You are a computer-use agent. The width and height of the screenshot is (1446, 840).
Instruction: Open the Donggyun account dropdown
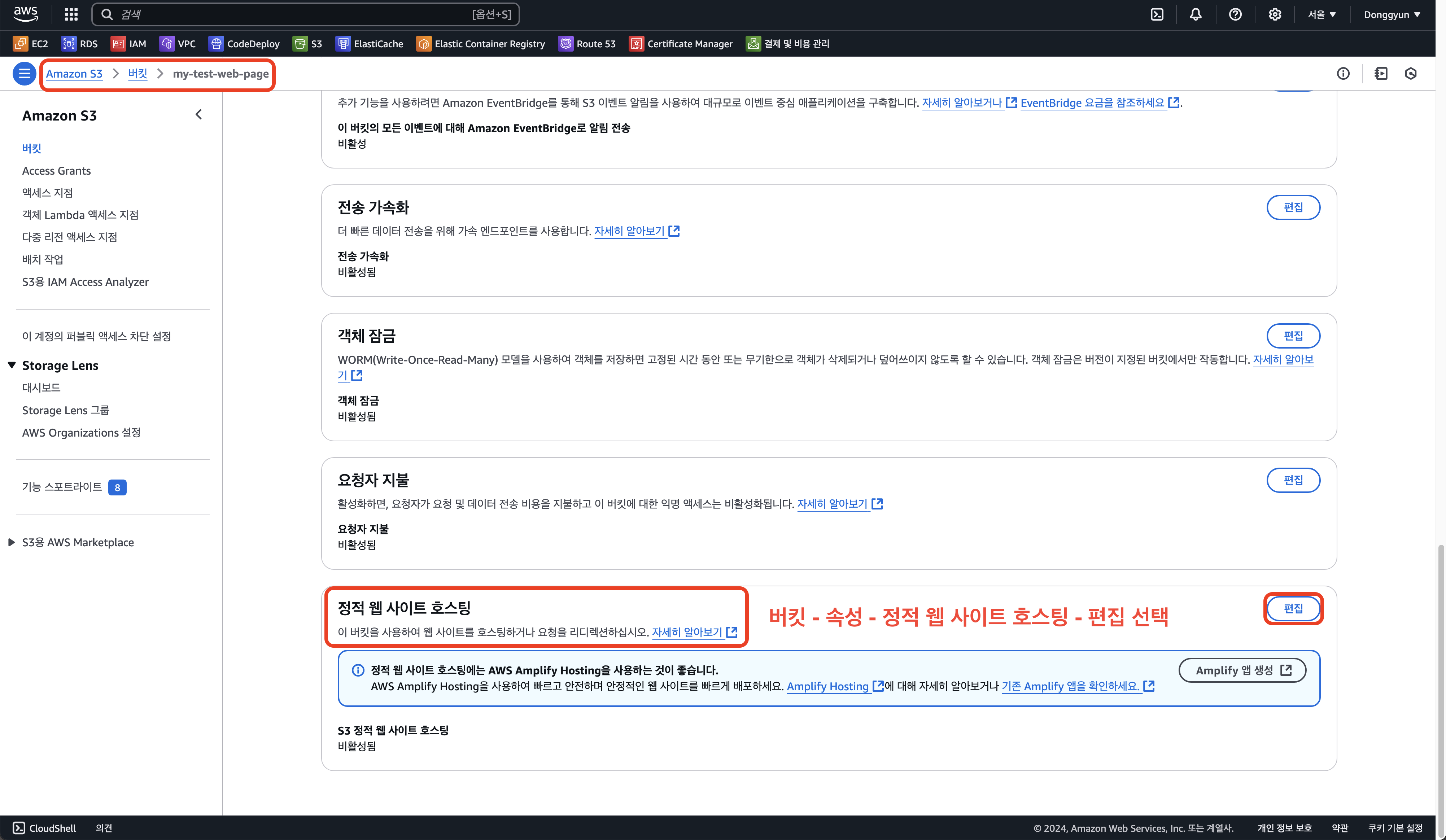tap(1392, 14)
